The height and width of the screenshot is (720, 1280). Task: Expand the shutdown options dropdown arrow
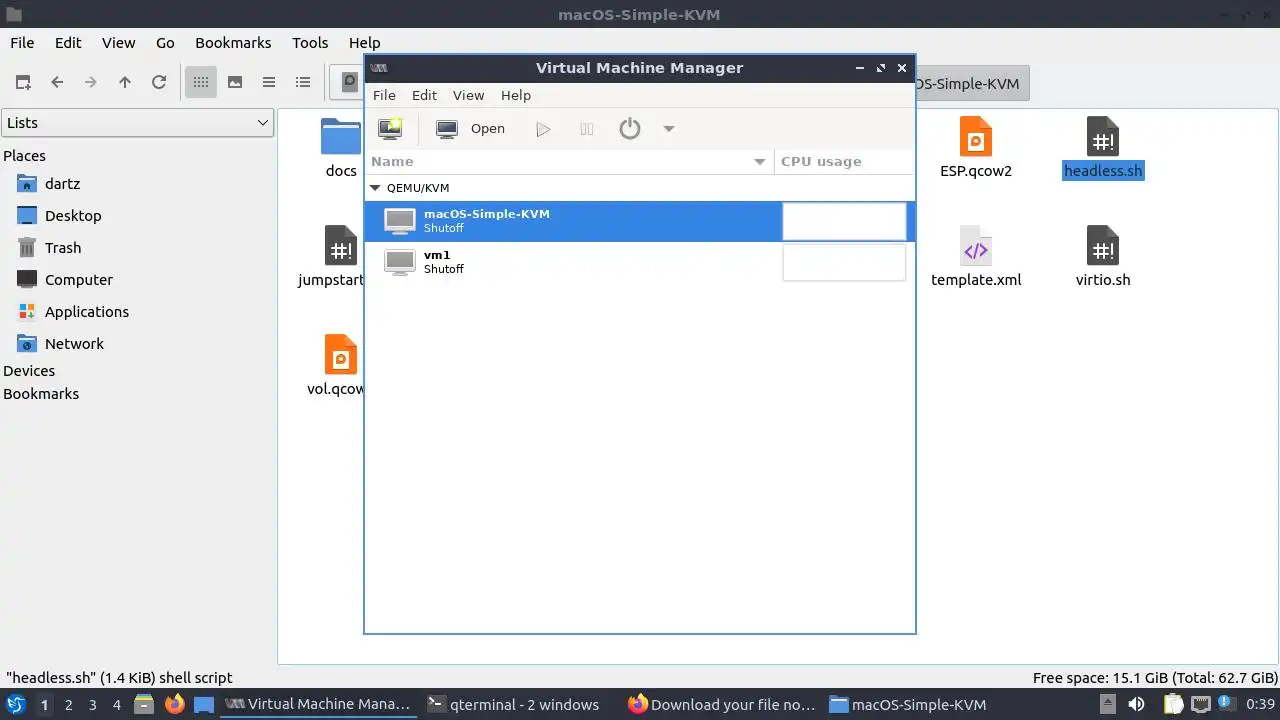[x=669, y=128]
